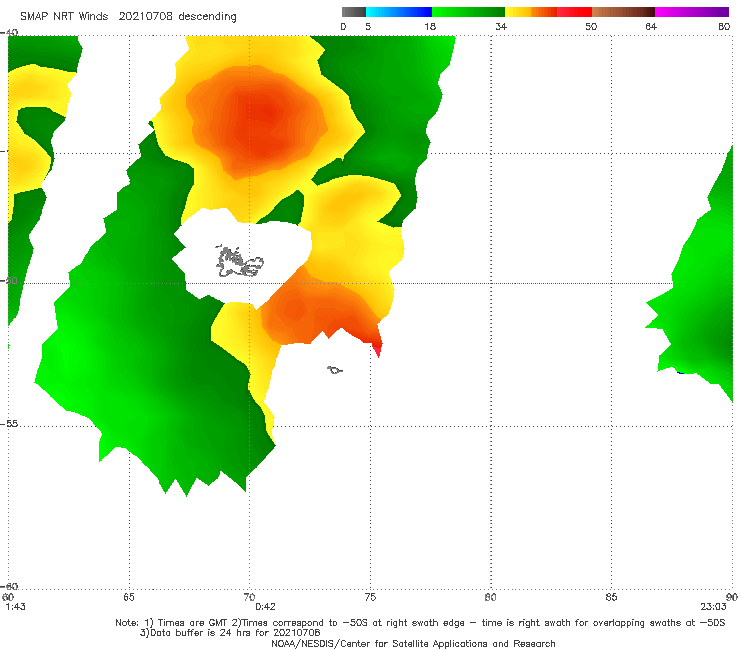Click the NOAA/NESDIS Center for Satellite Applications credit
The height and width of the screenshot is (650, 740).
pos(413,643)
